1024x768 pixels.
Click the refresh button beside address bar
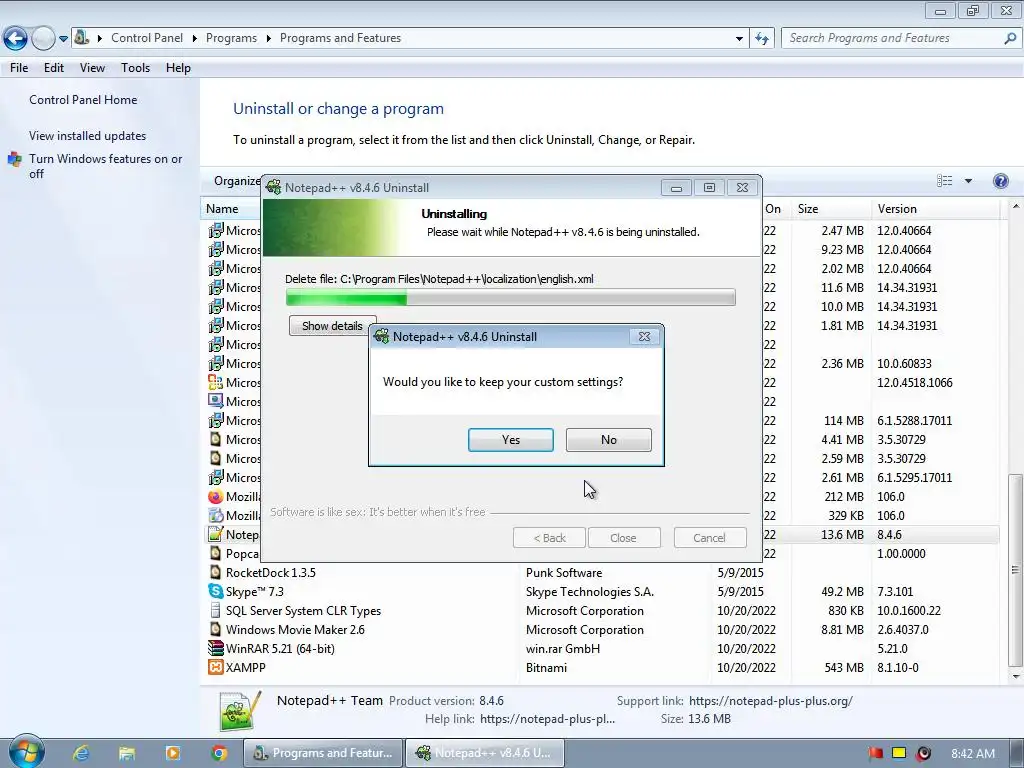(762, 39)
